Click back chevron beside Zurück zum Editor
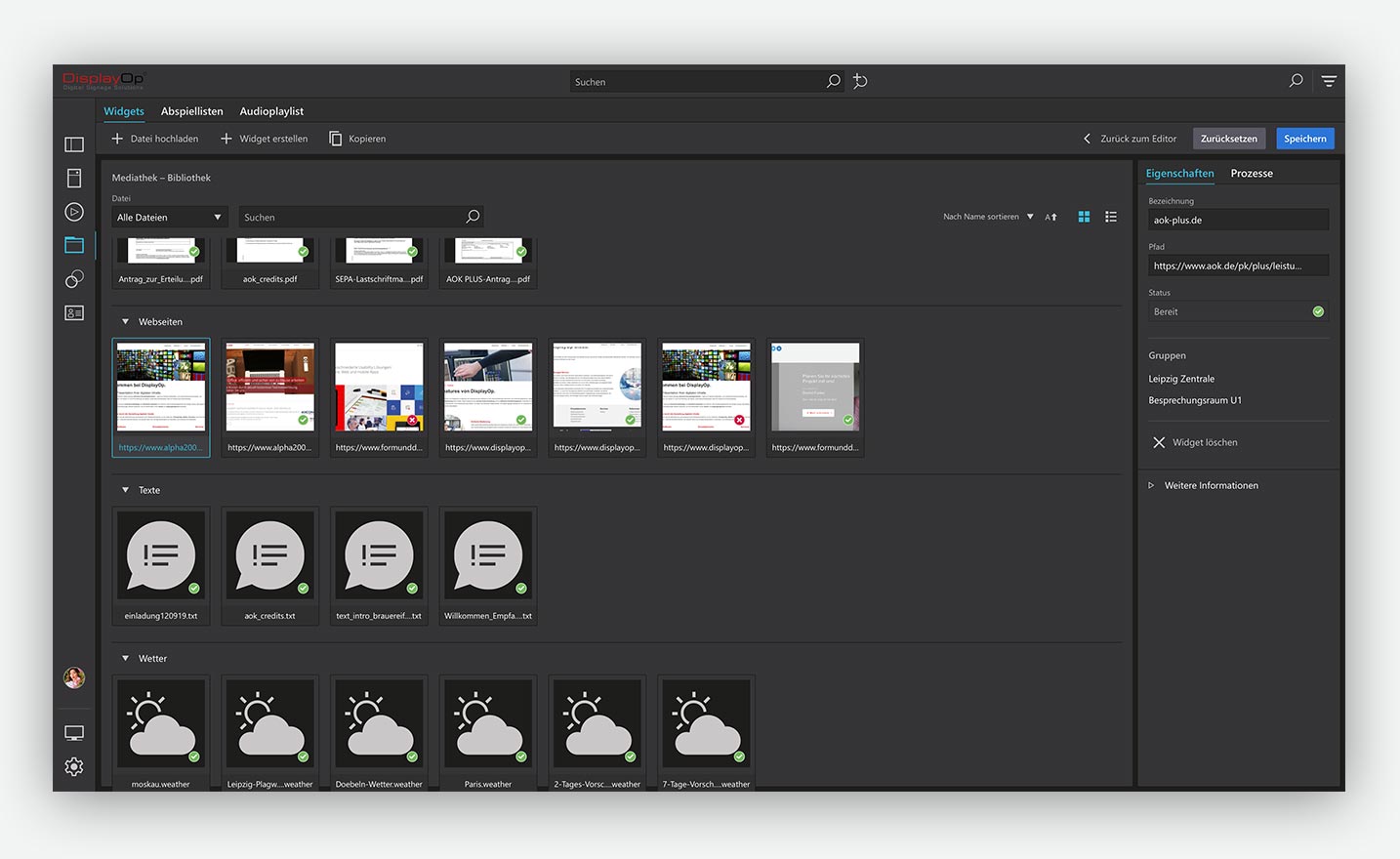The height and width of the screenshot is (859, 1400). pos(1087,139)
